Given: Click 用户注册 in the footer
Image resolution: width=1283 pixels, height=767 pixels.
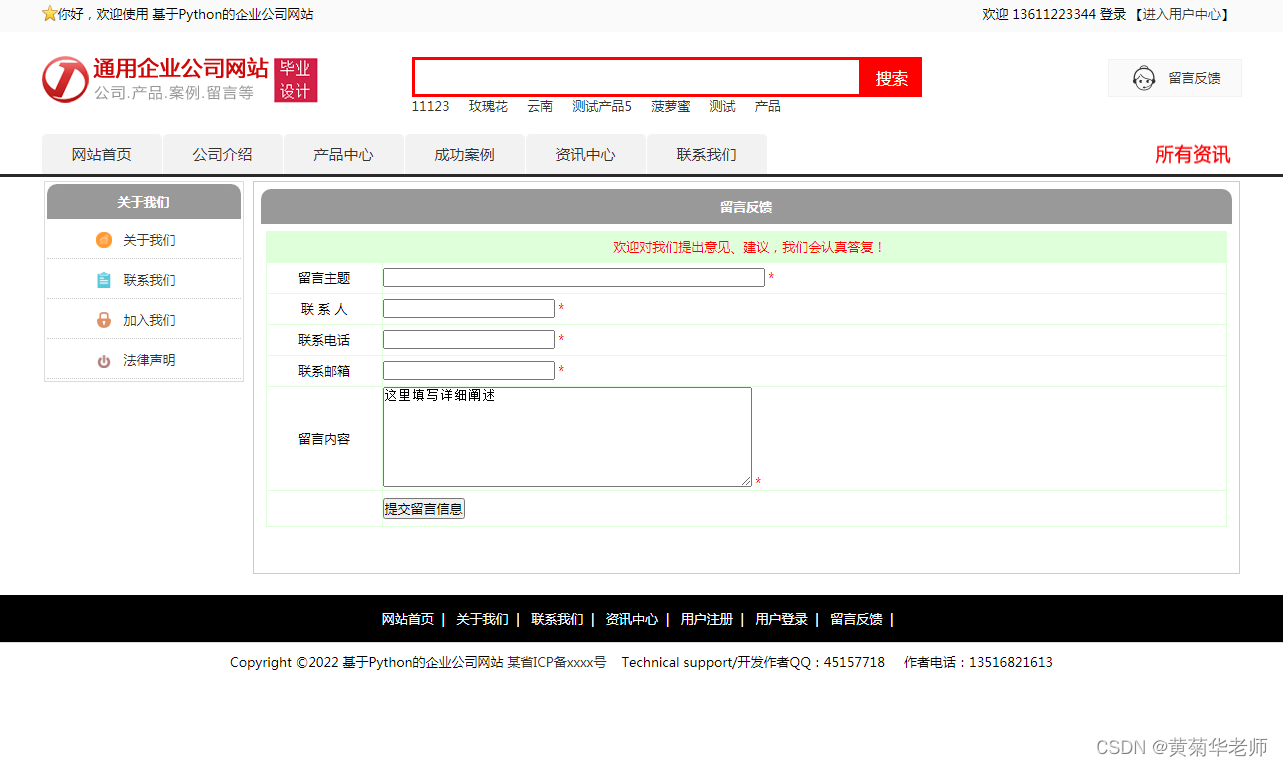Looking at the screenshot, I should [706, 619].
